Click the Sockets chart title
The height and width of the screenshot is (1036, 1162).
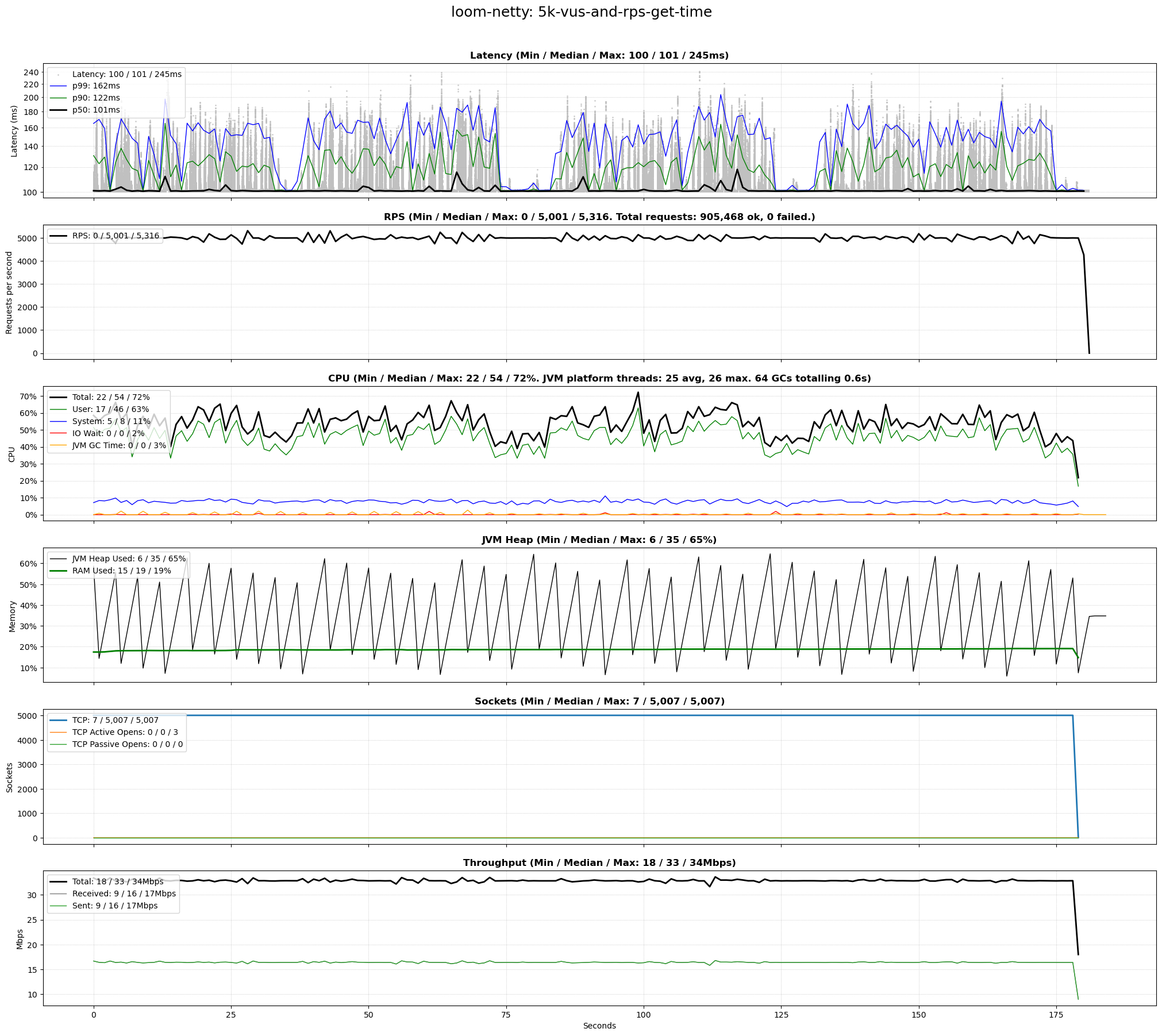[x=599, y=702]
